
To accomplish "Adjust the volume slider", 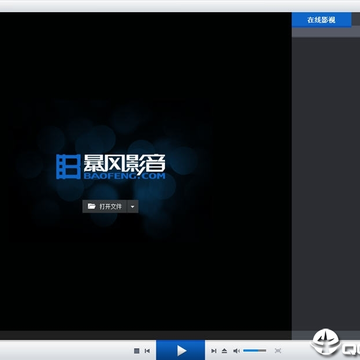I will 254,350.
